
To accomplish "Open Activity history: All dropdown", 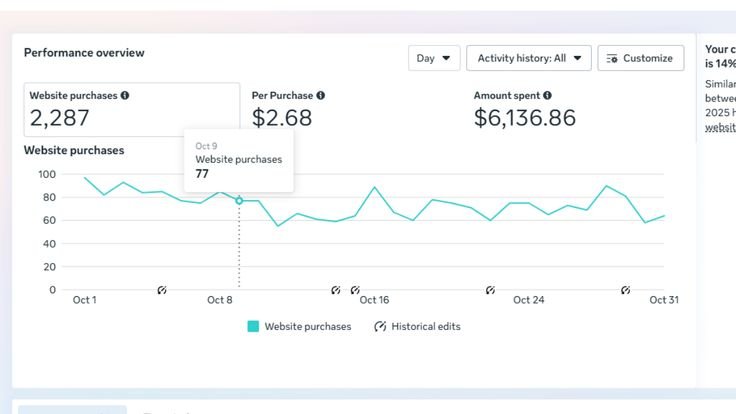I will 529,58.
